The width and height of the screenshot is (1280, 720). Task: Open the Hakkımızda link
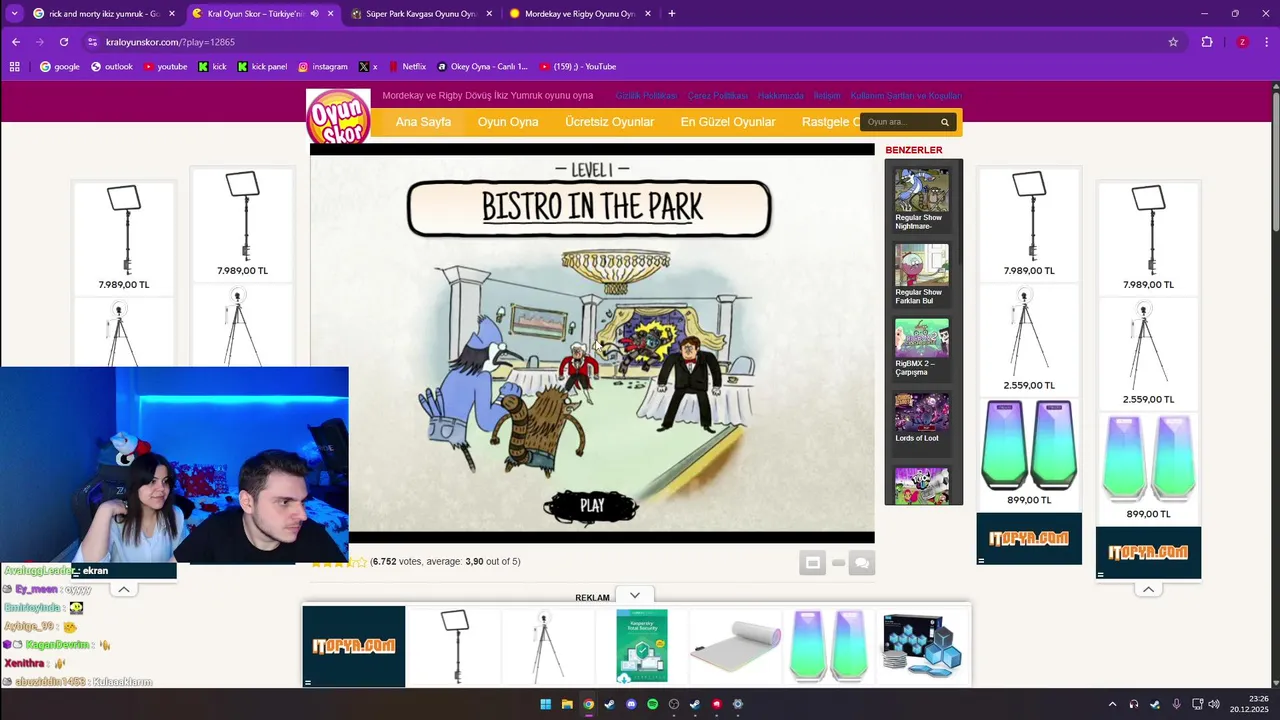click(x=781, y=96)
